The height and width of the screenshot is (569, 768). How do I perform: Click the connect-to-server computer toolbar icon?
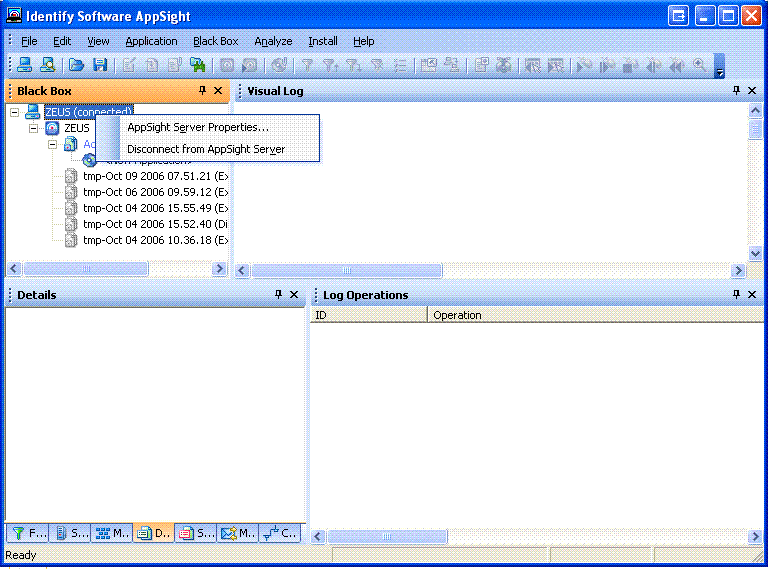coord(24,65)
